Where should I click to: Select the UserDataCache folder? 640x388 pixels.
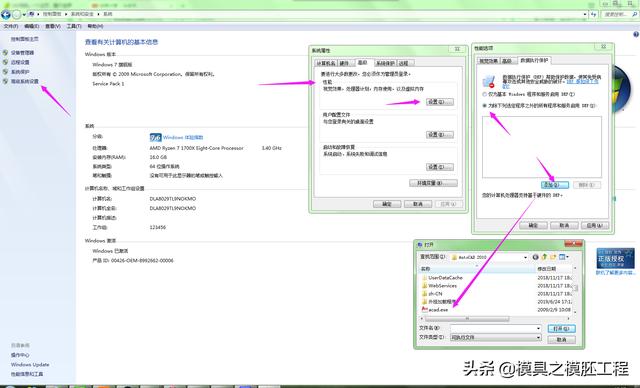(x=445, y=278)
